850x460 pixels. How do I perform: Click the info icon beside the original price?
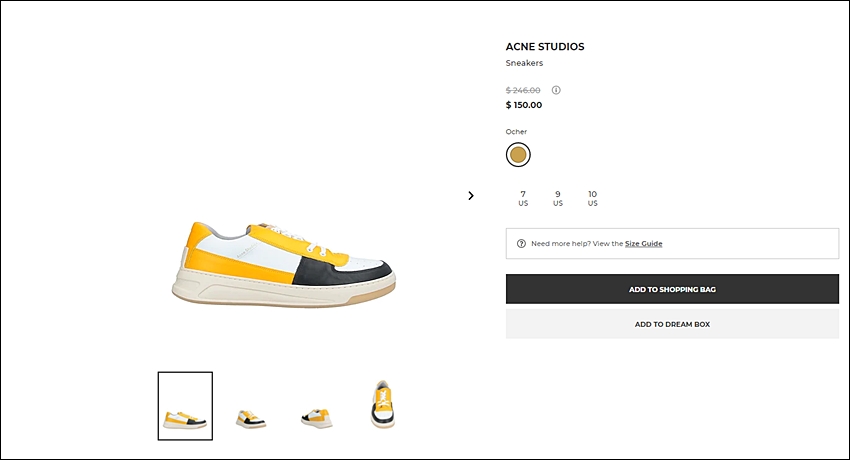coord(556,90)
